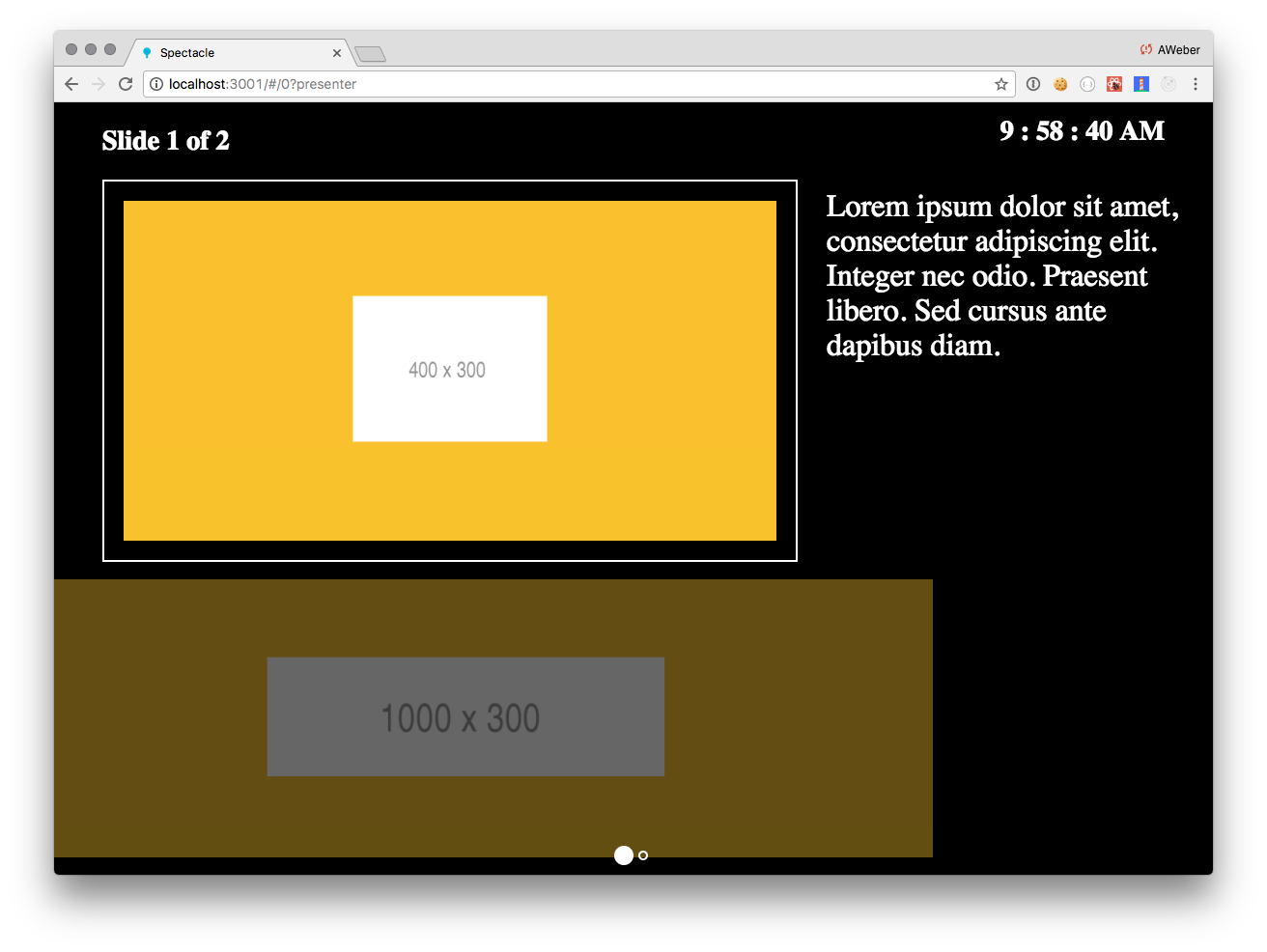Open the Chrome three-dot menu

click(x=1196, y=84)
